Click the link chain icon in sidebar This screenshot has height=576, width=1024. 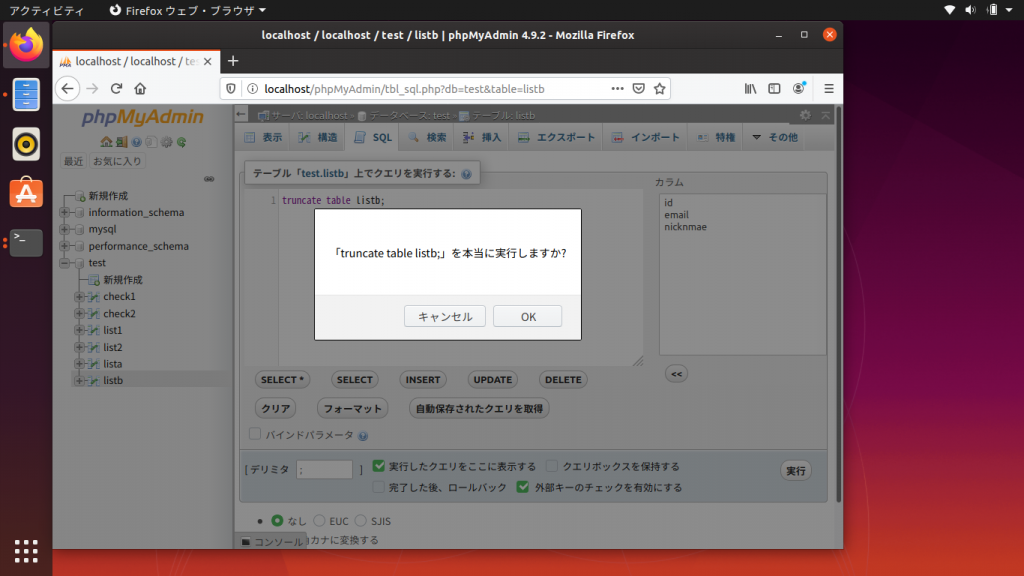click(x=209, y=179)
